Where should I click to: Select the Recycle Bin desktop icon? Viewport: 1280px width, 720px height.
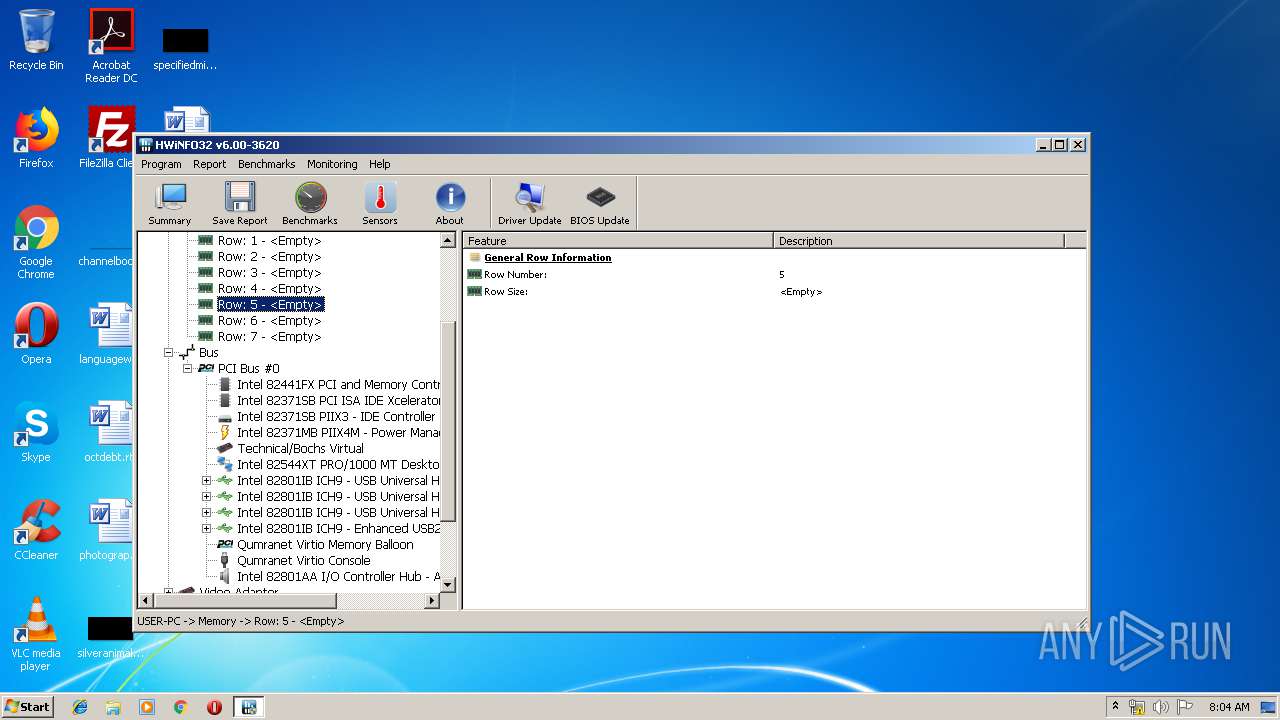click(x=36, y=40)
